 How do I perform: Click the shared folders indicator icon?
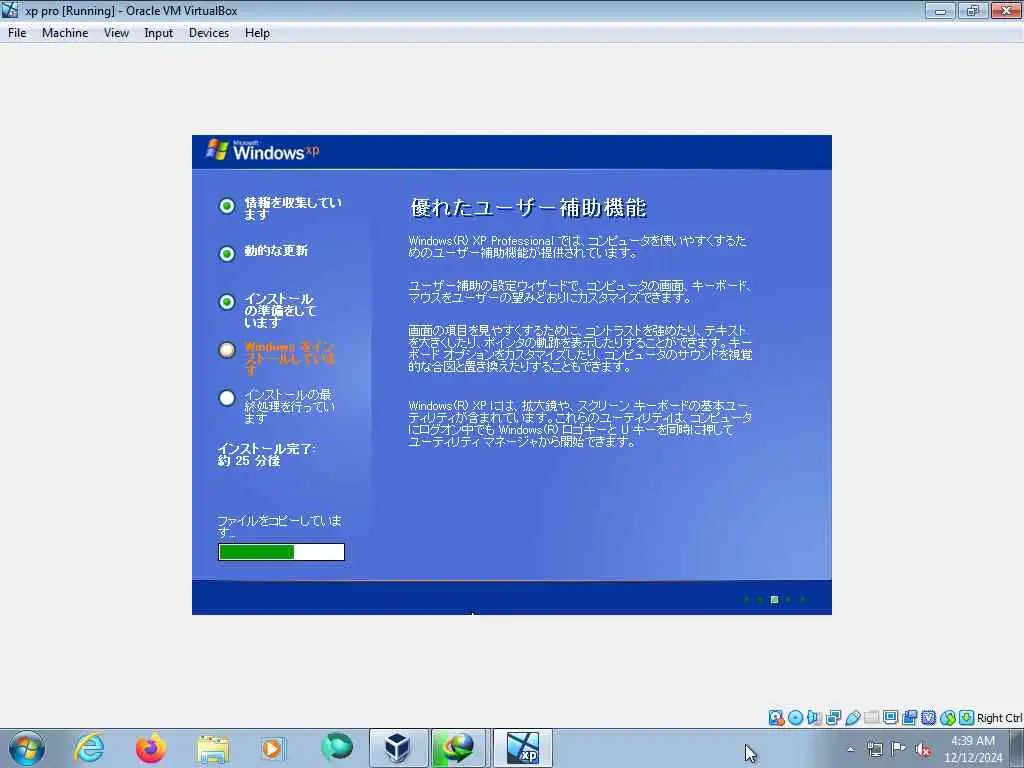click(871, 718)
